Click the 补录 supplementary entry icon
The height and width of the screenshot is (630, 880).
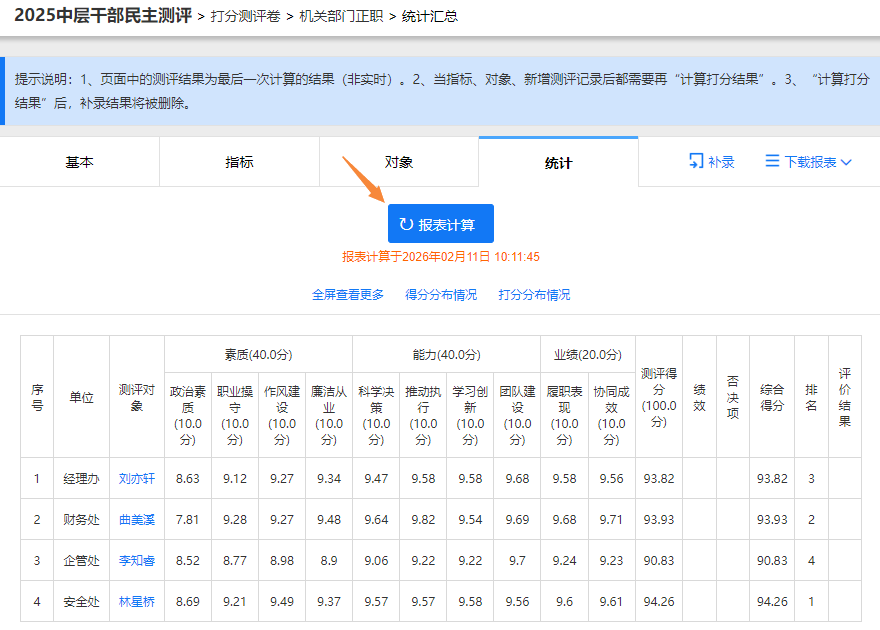(x=695, y=161)
